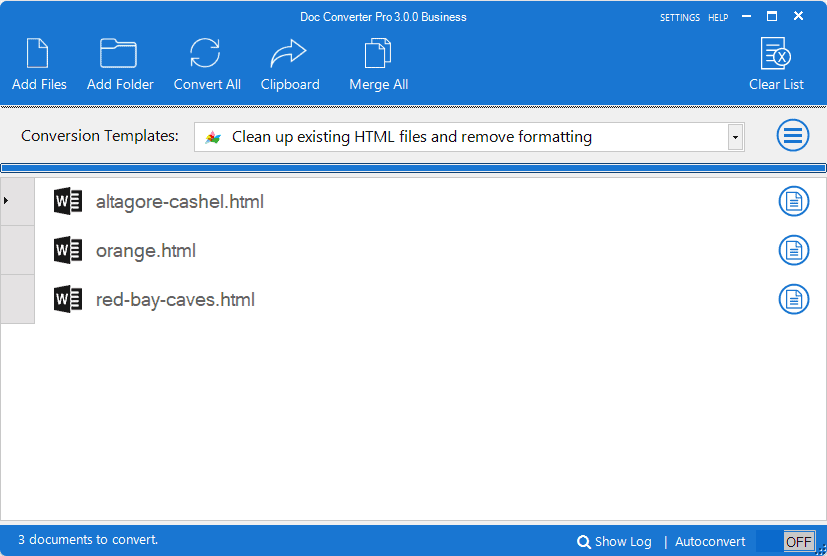The height and width of the screenshot is (556, 827).
Task: Click the Merge All icon
Action: (x=378, y=53)
